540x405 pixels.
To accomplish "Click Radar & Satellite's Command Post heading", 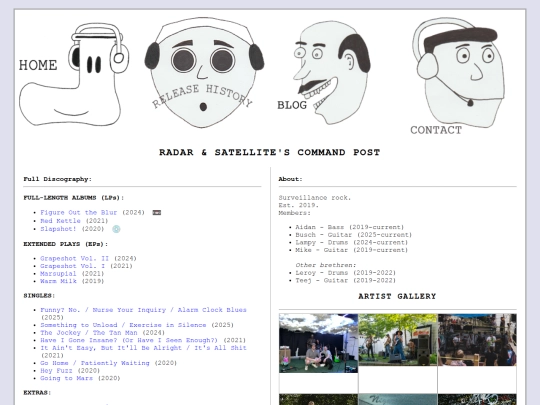I will (x=270, y=152).
